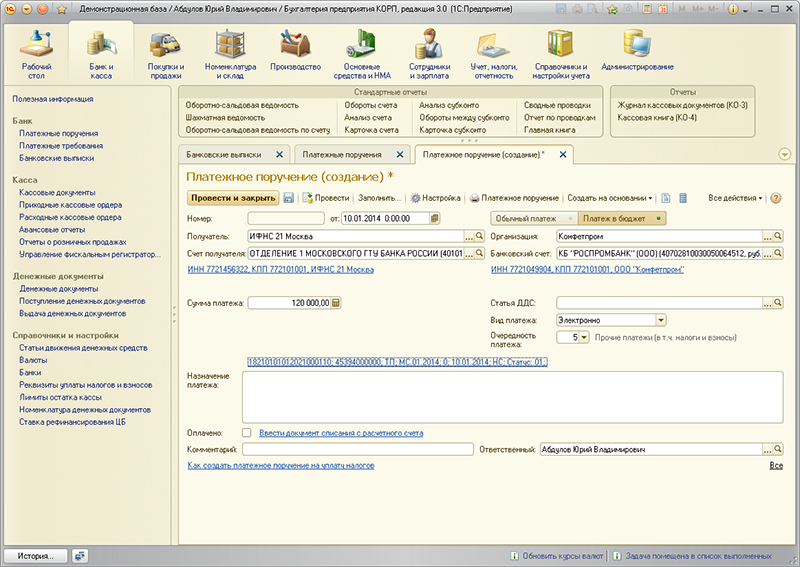Viewport: 800px width, 567px height.
Task: Open ИНН 7721456322 recipient details link
Action: 281,269
